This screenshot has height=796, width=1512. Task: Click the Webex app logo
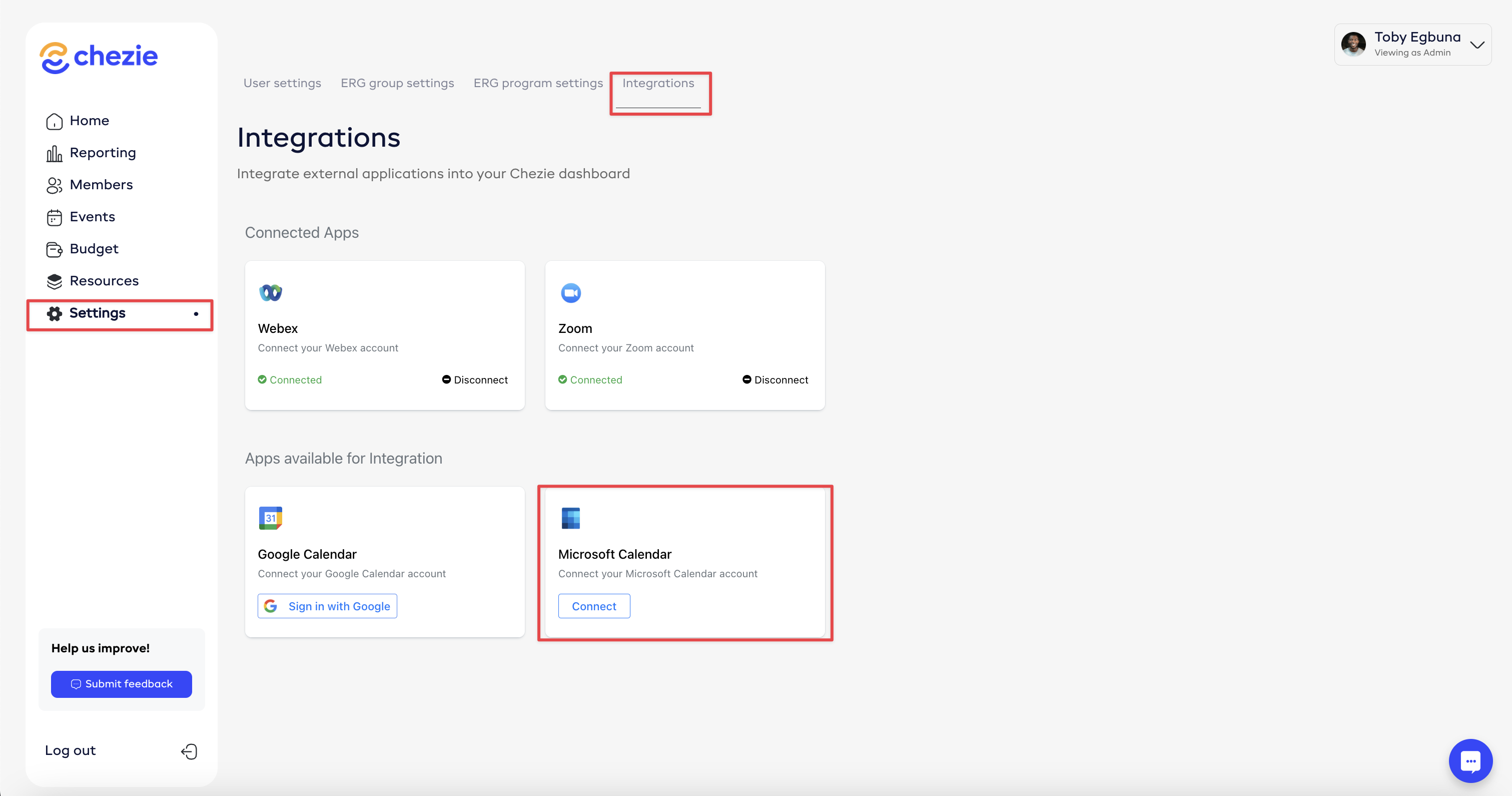coord(271,292)
